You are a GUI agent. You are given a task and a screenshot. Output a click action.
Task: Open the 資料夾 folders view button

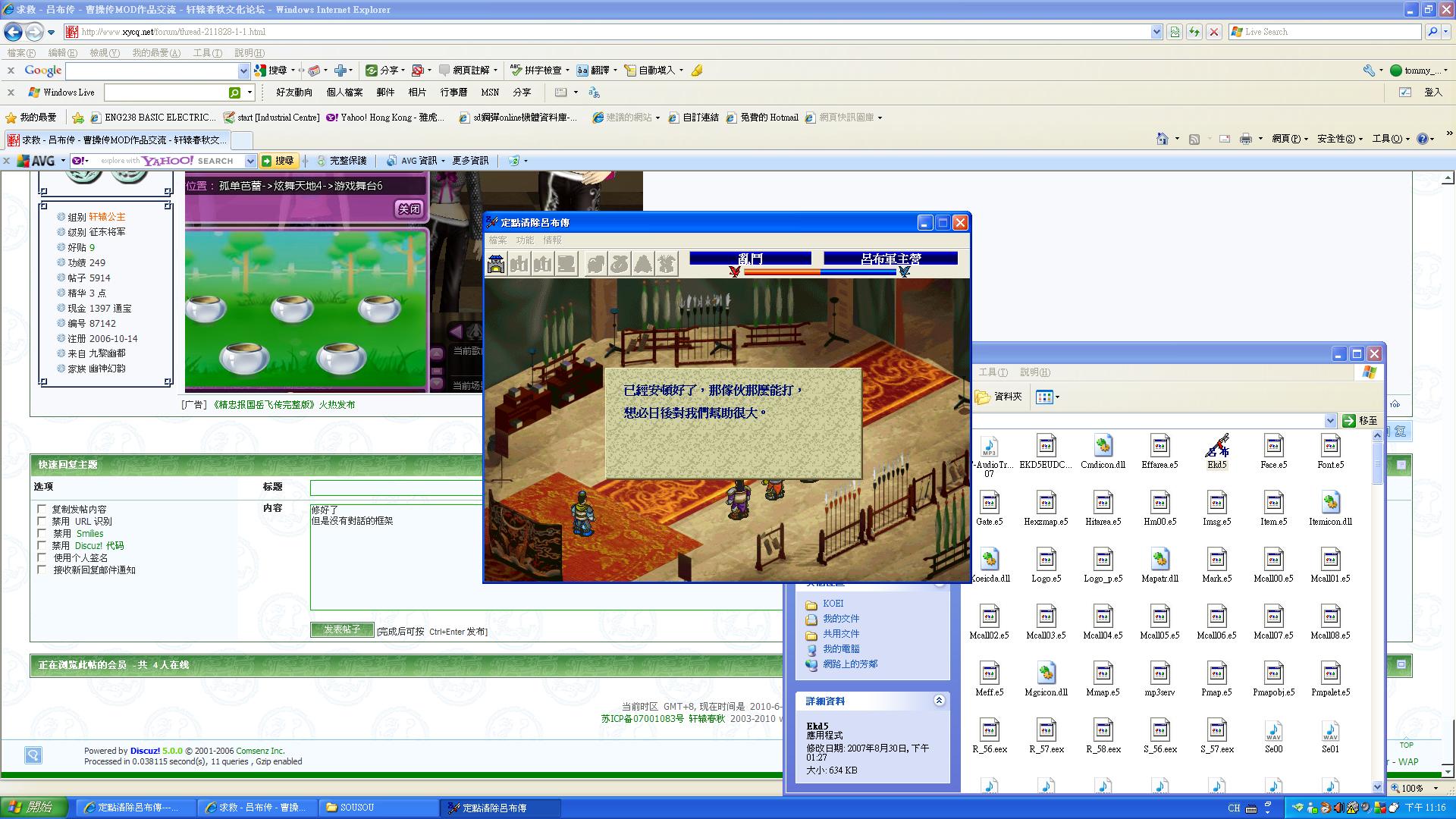tap(999, 397)
